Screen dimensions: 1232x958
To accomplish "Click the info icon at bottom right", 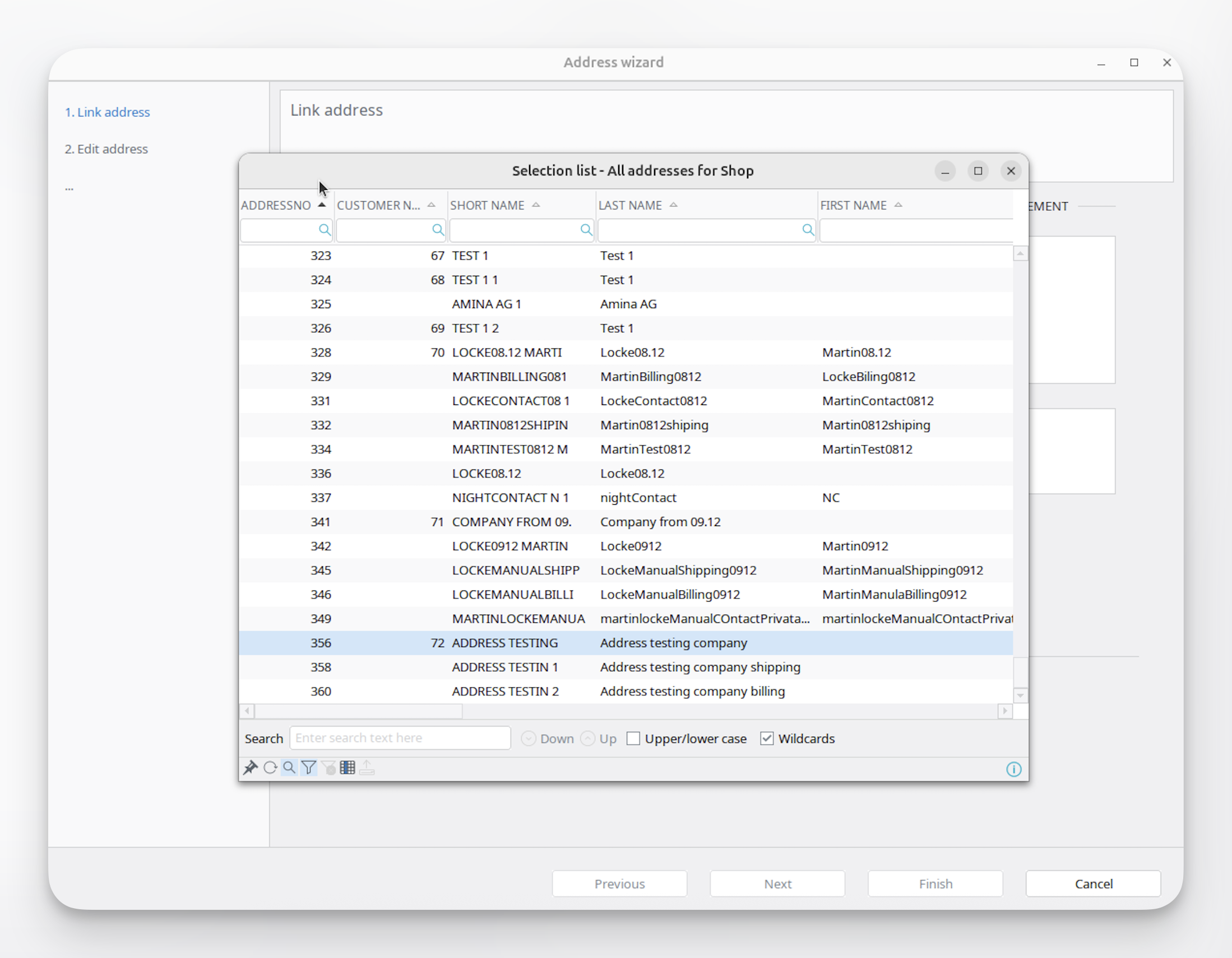I will click(x=1013, y=770).
